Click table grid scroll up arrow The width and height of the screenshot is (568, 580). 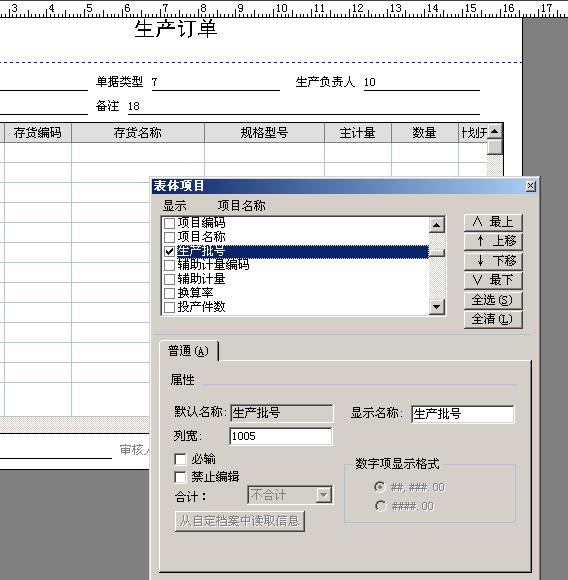tap(494, 131)
